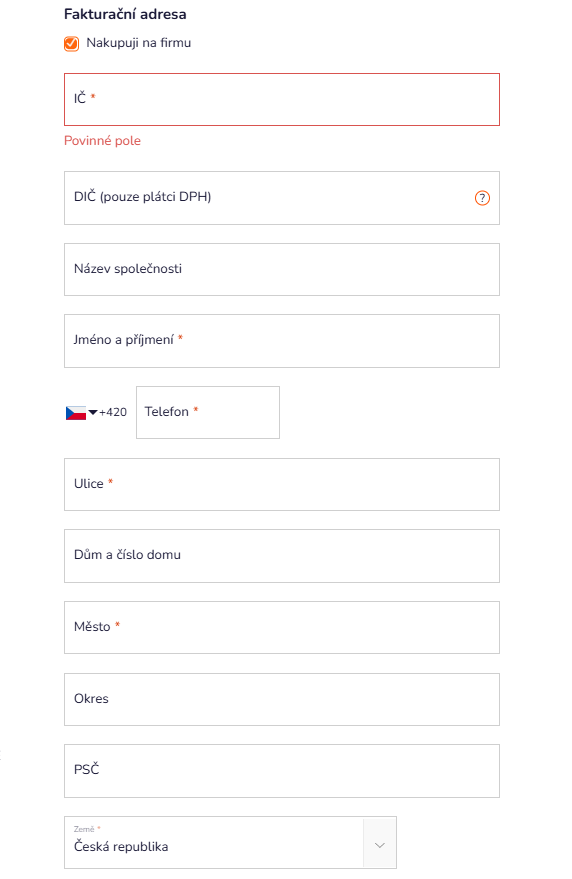Open the phone country code dropdown arrow
The height and width of the screenshot is (879, 572).
click(x=93, y=413)
